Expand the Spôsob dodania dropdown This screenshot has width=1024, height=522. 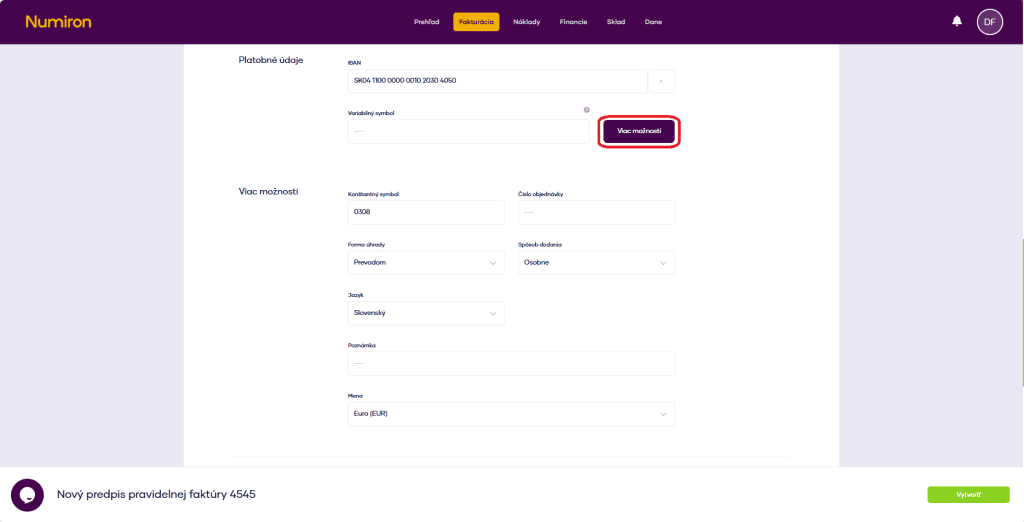click(x=596, y=262)
